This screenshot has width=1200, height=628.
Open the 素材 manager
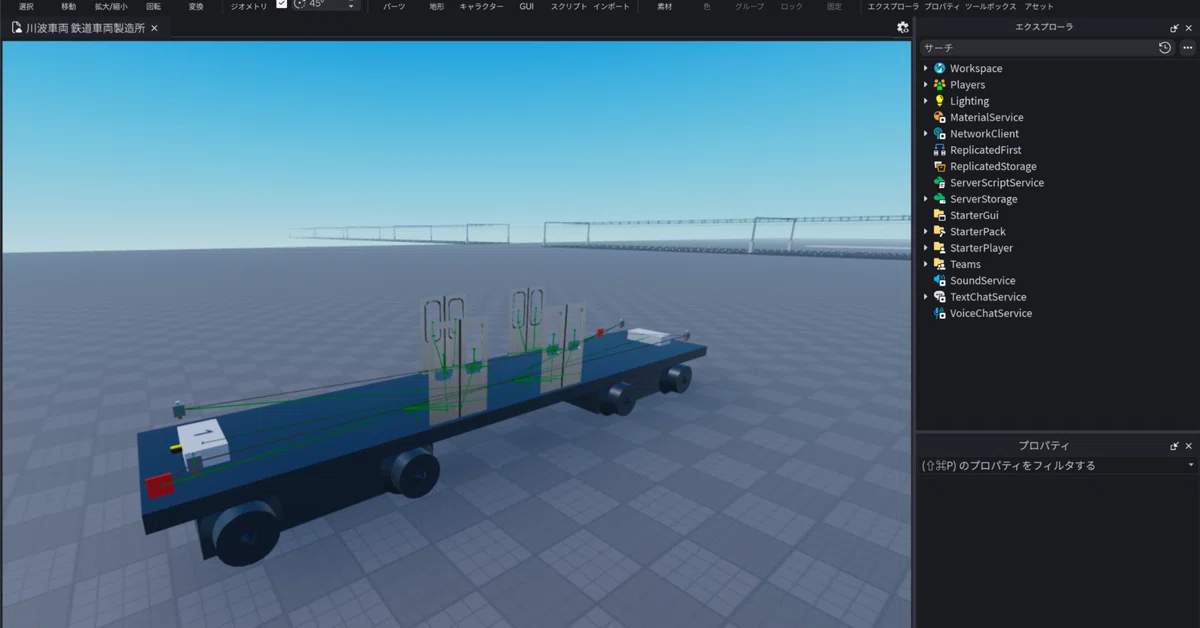(x=664, y=6)
